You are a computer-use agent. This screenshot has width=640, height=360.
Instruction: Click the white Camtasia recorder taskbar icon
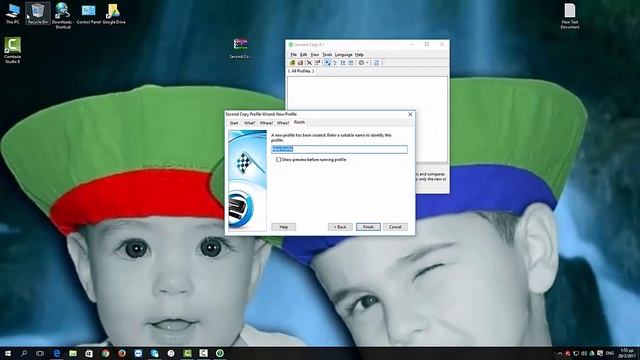203,353
